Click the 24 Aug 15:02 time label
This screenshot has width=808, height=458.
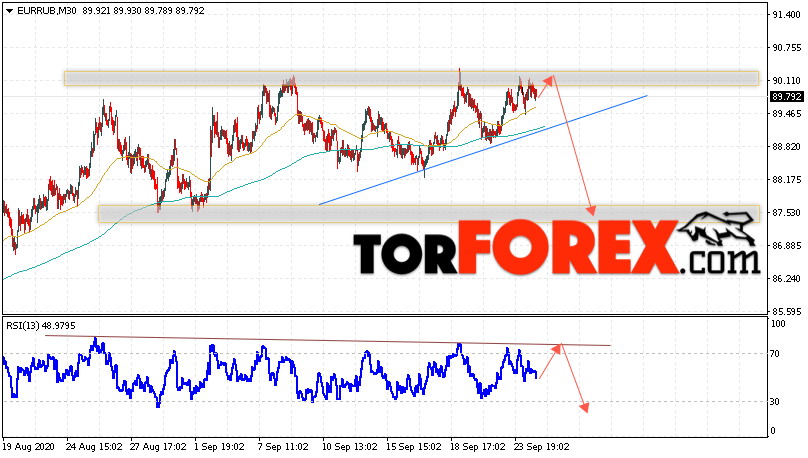(x=94, y=447)
